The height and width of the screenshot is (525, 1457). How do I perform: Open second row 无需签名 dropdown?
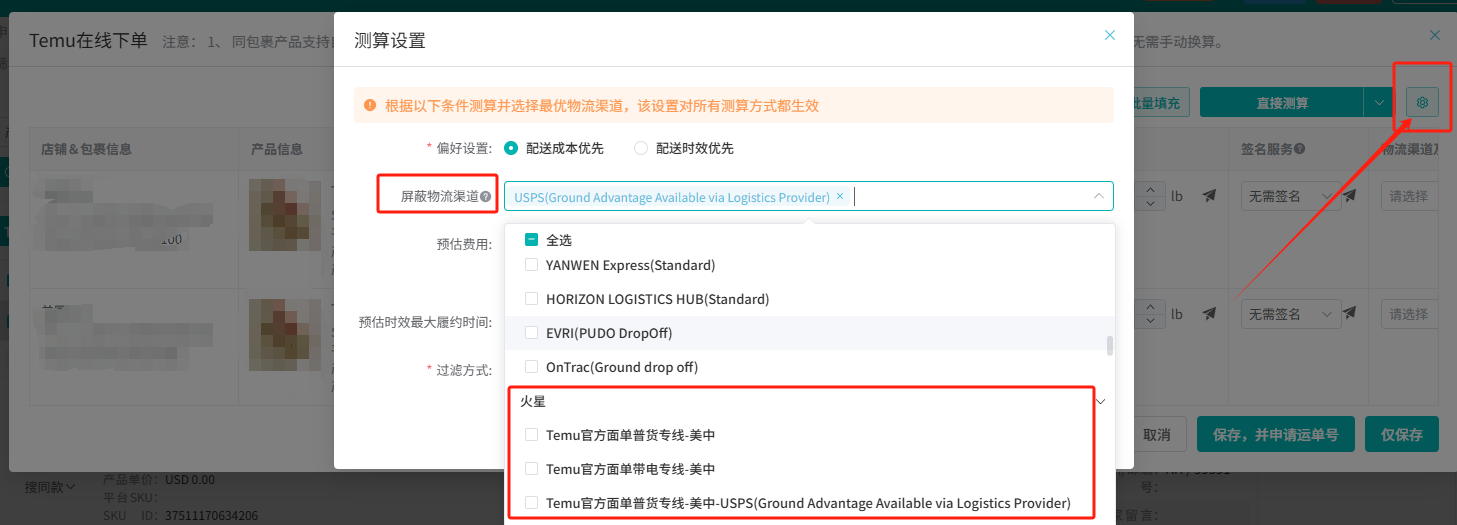1291,314
